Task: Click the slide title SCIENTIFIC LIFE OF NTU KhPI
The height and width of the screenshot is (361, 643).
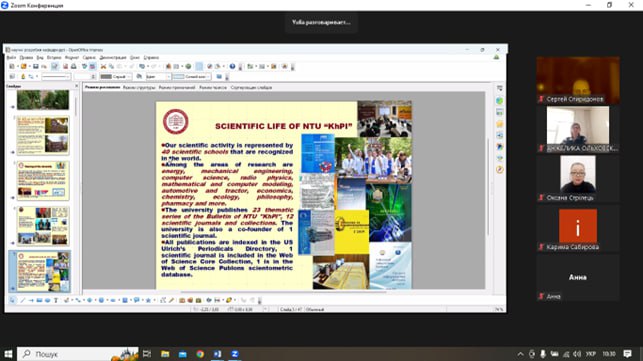Action: (x=283, y=126)
